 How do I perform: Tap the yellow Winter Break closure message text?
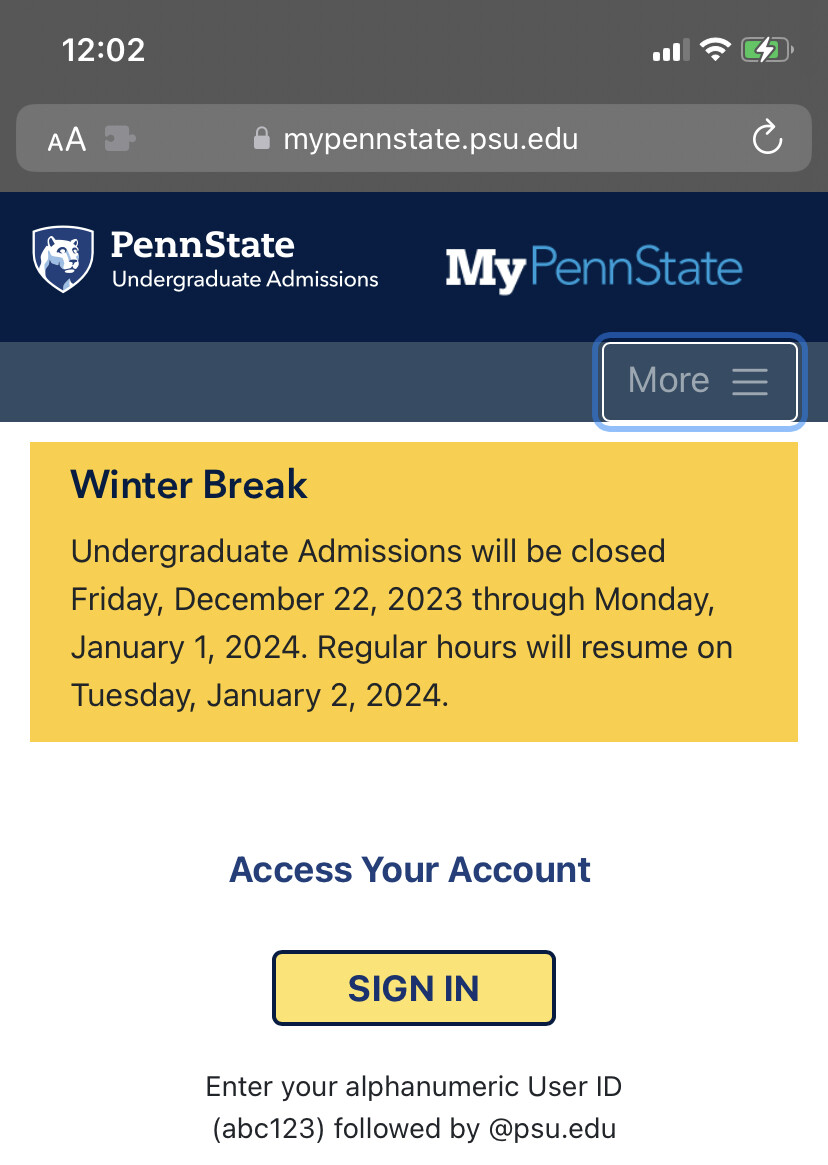(x=401, y=623)
